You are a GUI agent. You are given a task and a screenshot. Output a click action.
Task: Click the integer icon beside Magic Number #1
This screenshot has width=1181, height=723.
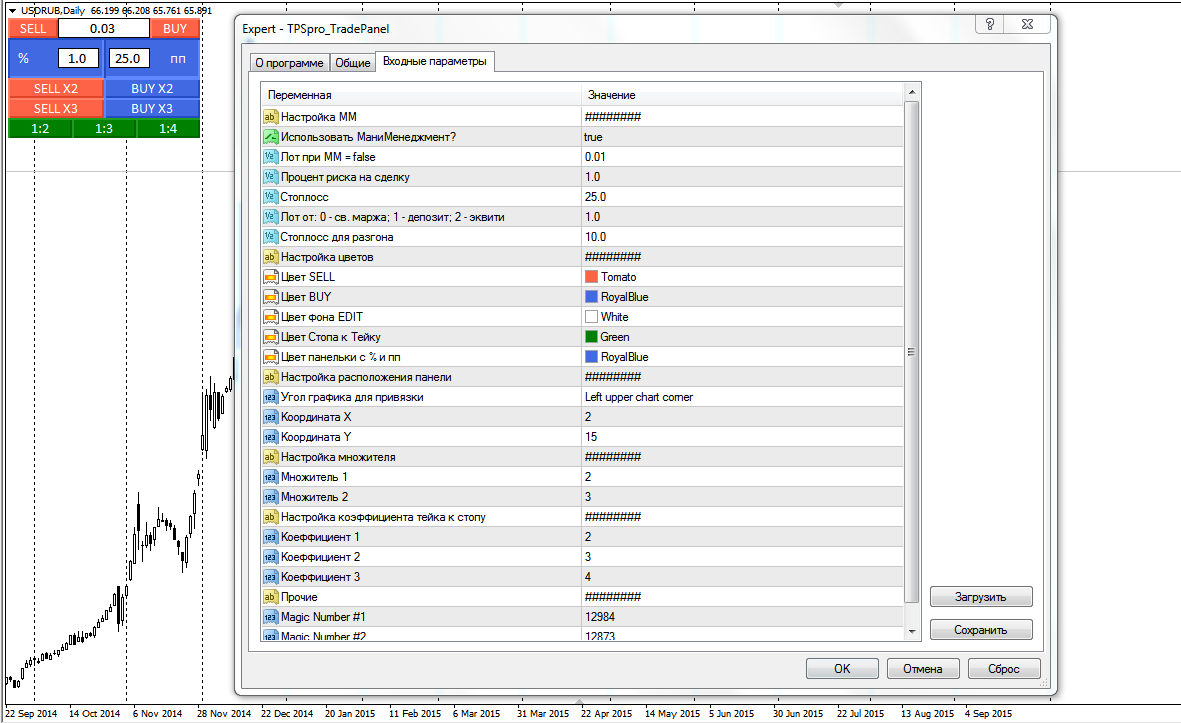[x=270, y=617]
